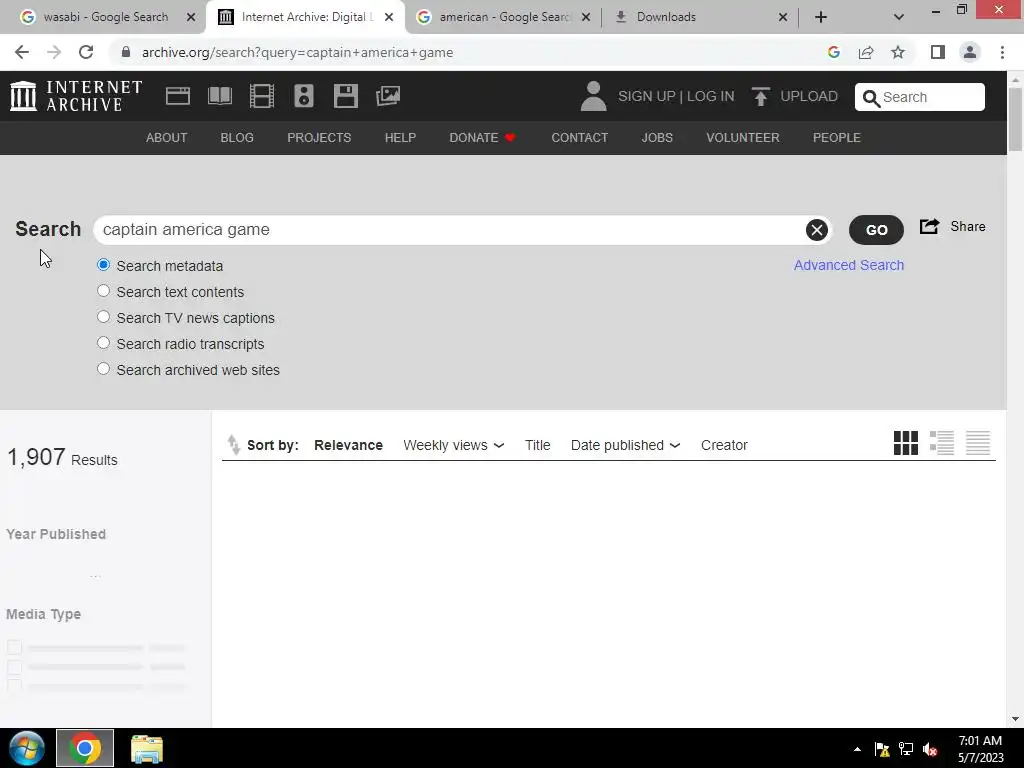Screen dimensions: 1024x768
Task: Bookmark this page with the star icon
Action: point(898,52)
